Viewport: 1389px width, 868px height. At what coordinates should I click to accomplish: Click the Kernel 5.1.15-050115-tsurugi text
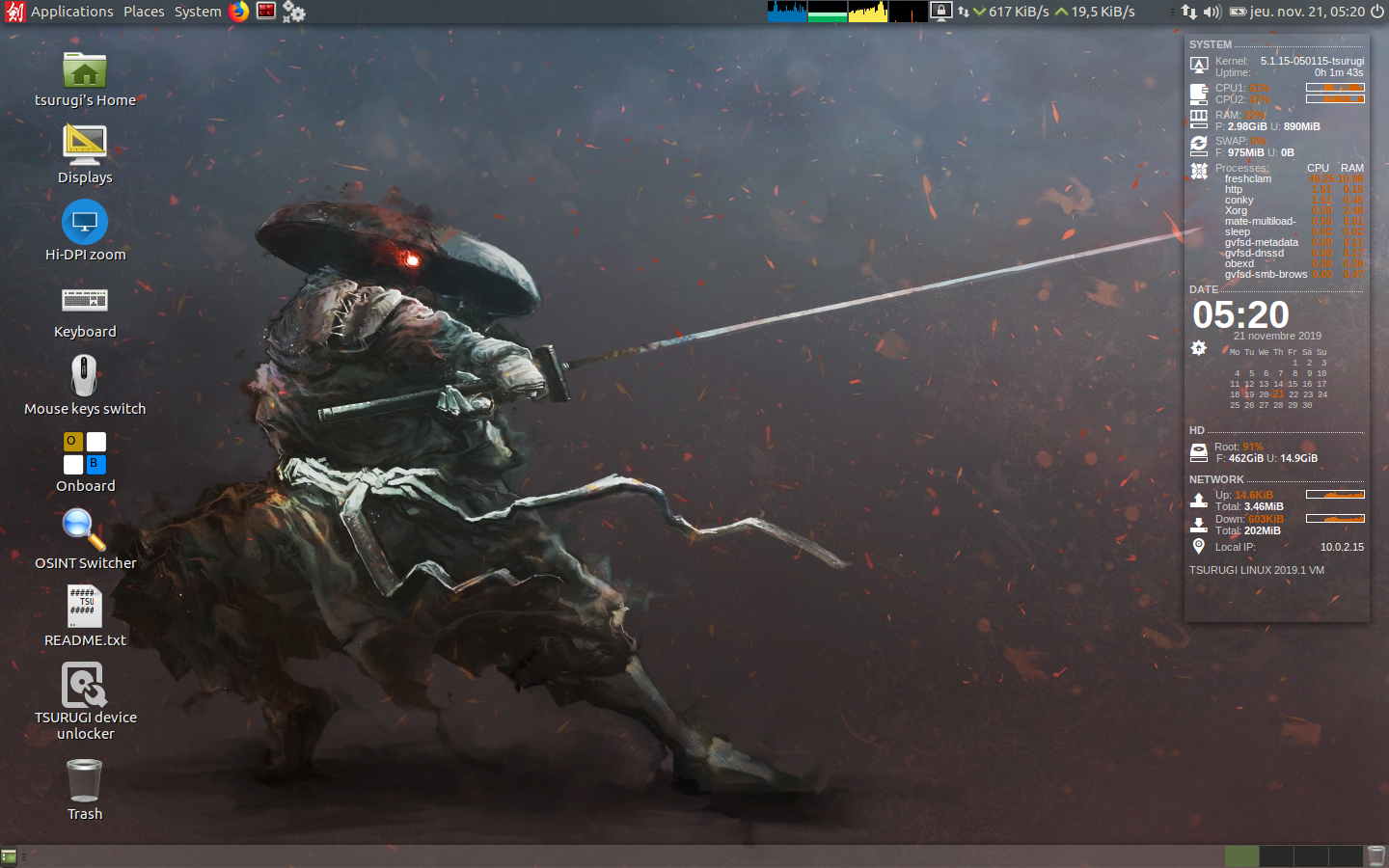point(1290,61)
